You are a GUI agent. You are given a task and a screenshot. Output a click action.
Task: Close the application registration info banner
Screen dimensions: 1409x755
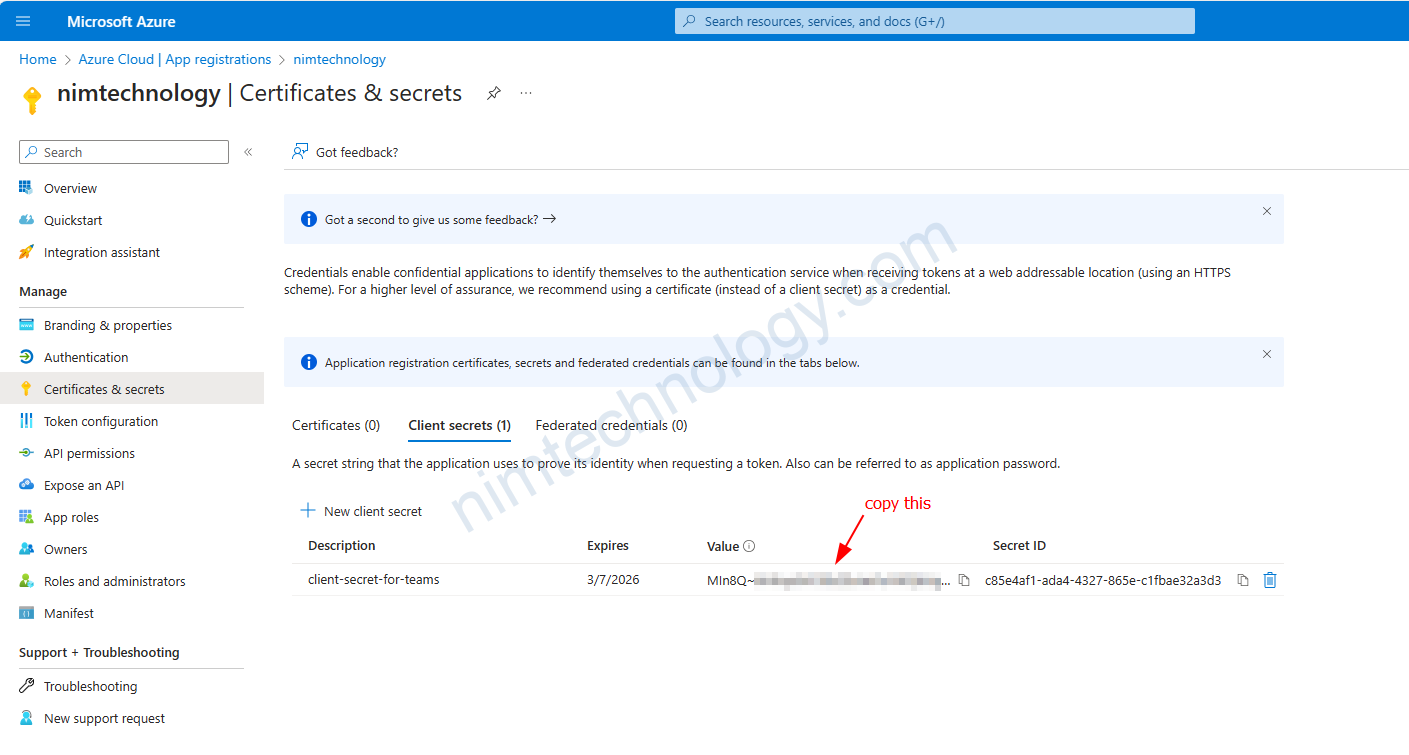point(1266,354)
